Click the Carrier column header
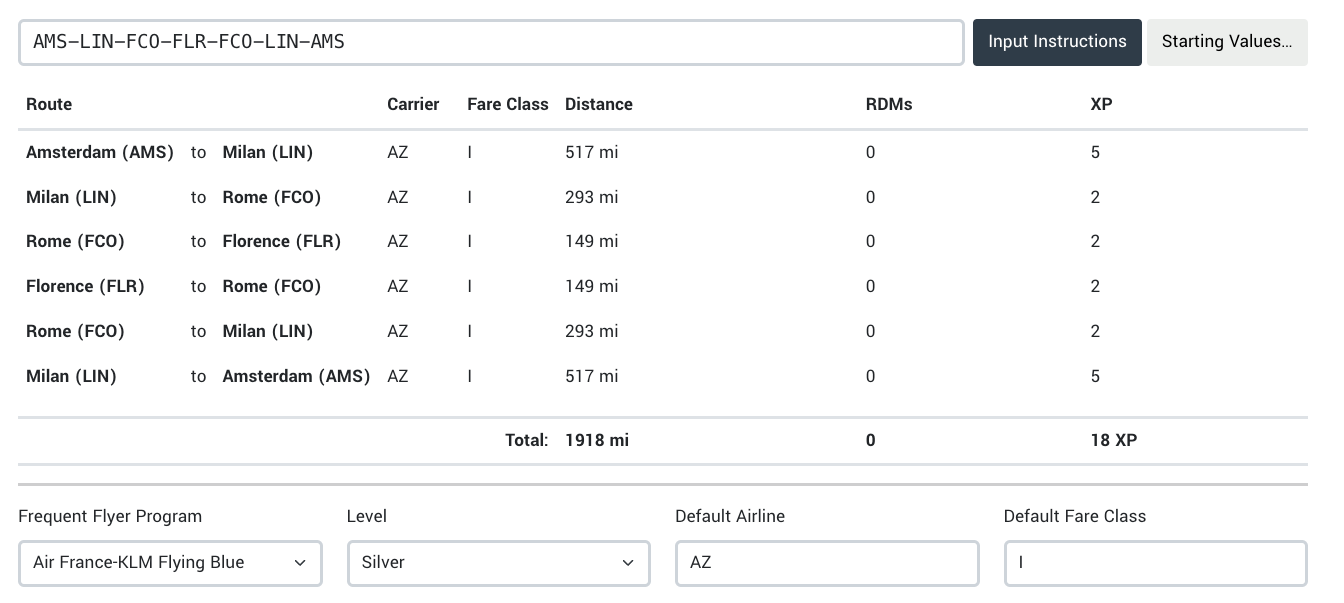Screen dimensions: 1344x603 click(x=413, y=104)
